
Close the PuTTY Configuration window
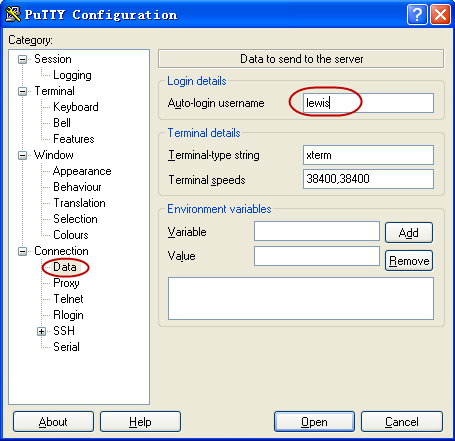pos(440,15)
